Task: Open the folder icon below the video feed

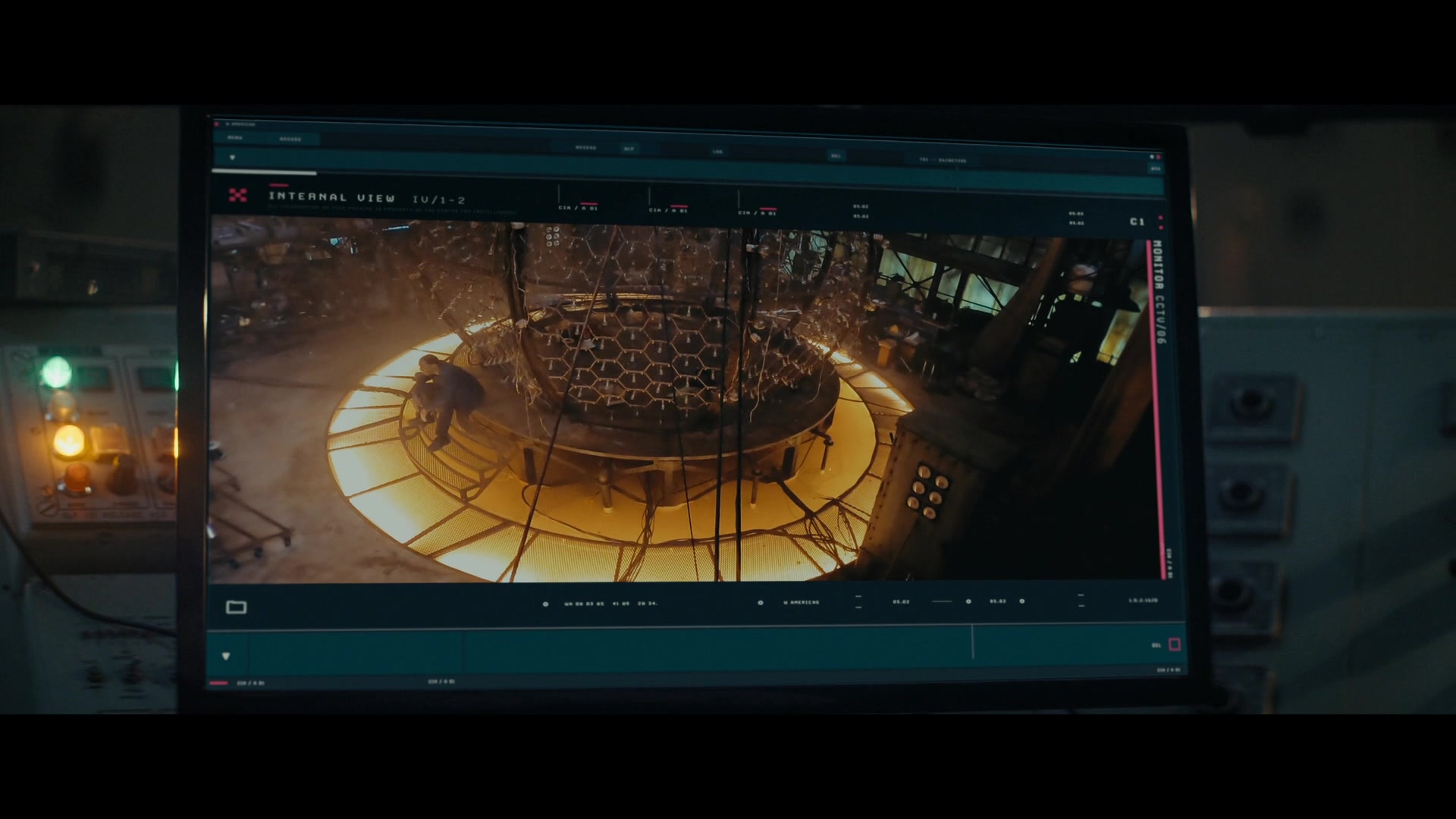Action: pos(237,607)
